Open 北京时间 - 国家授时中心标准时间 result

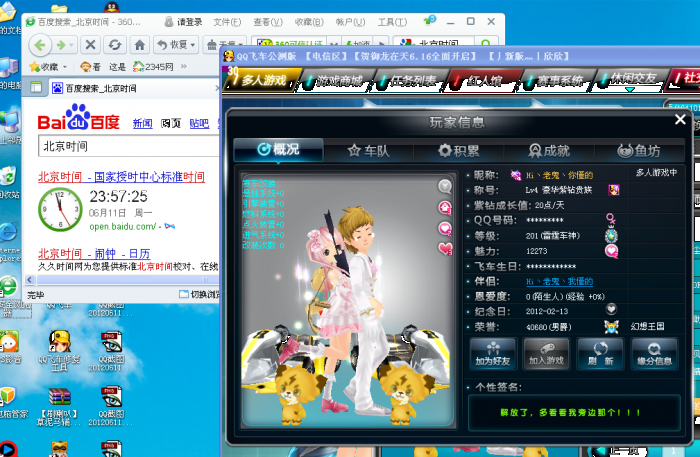pos(121,177)
